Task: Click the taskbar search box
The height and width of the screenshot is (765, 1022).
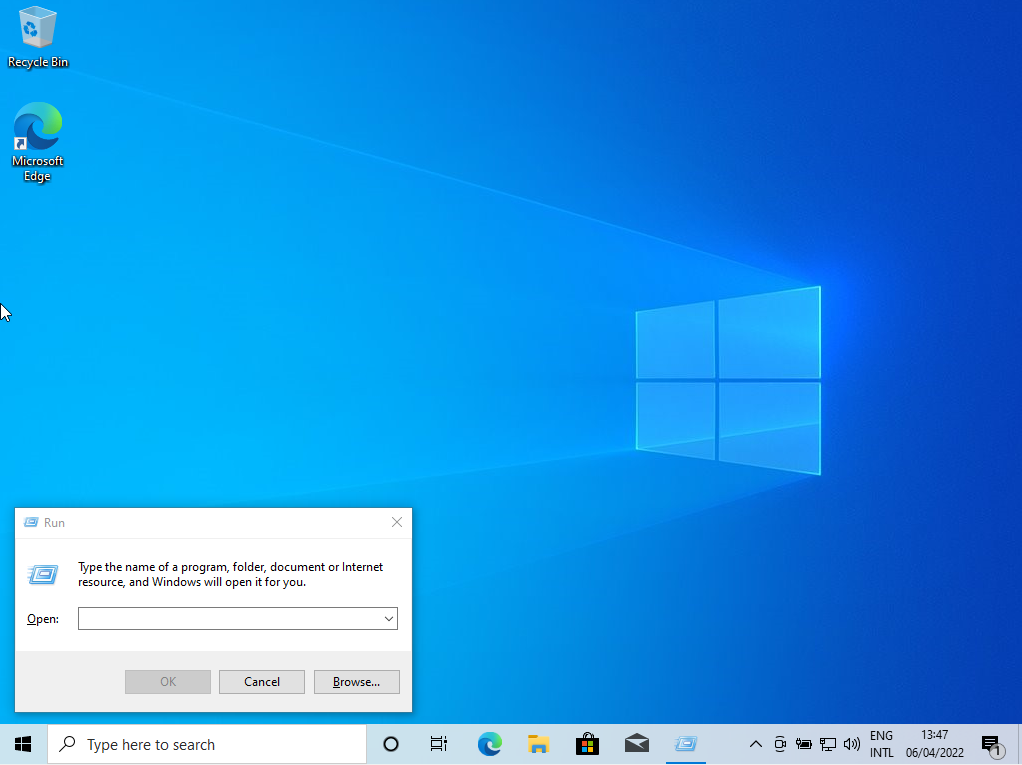Action: pyautogui.click(x=207, y=744)
